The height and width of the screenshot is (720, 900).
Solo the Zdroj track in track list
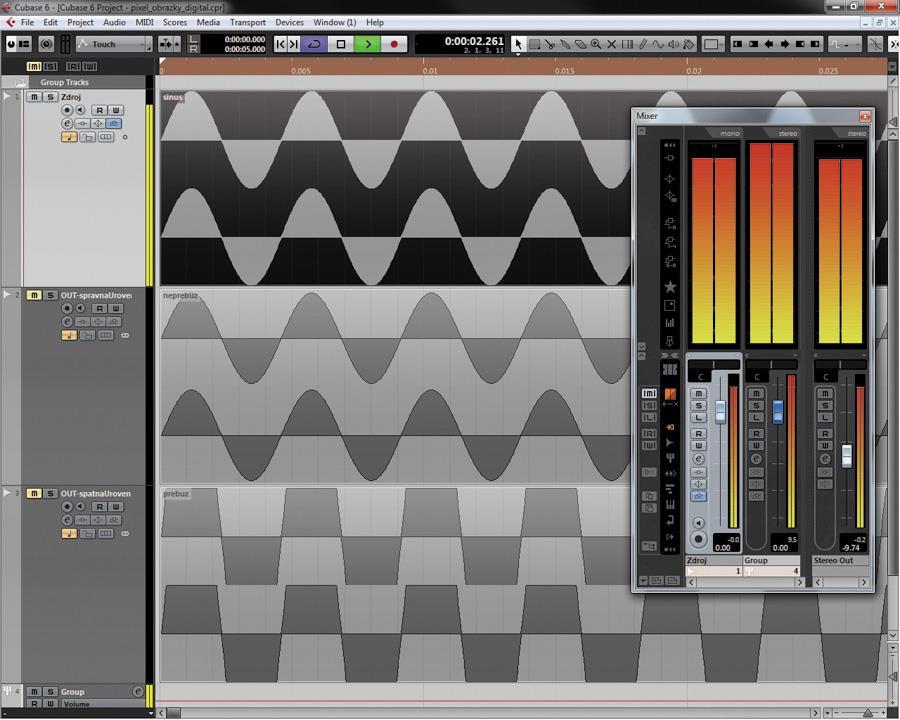[x=51, y=97]
